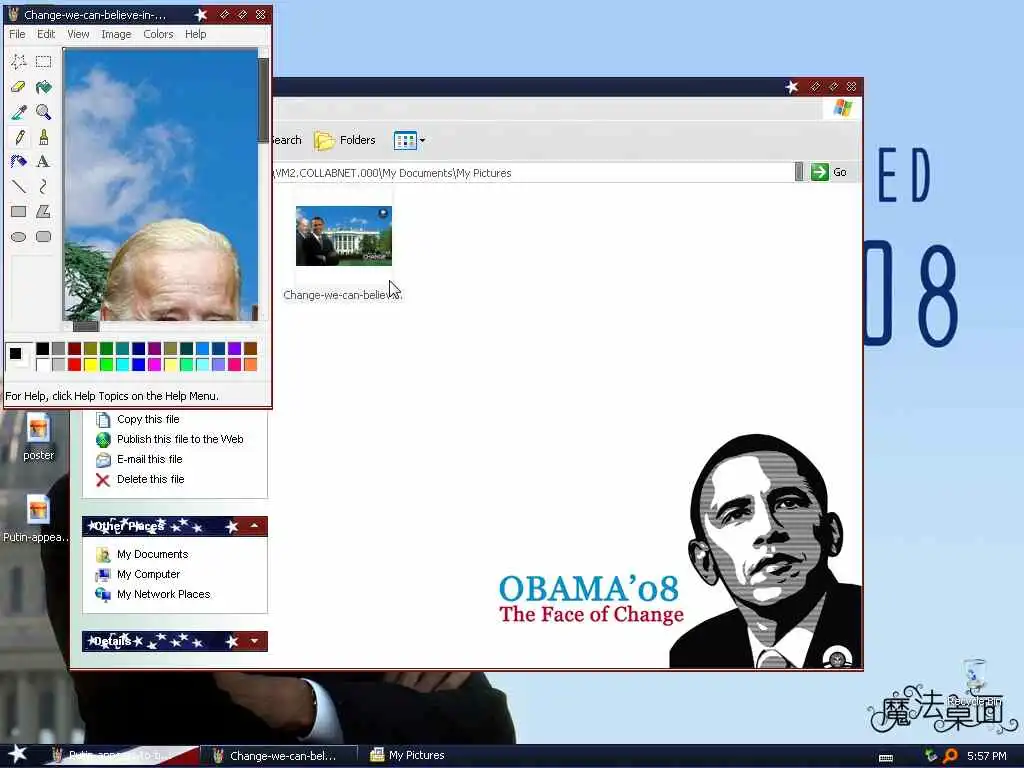The image size is (1024, 768).
Task: Select the Brush tool
Action: click(x=43, y=137)
